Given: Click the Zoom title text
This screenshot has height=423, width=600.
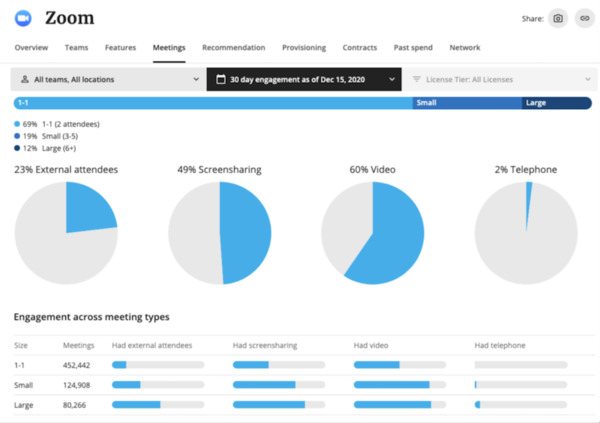Looking at the screenshot, I should coord(70,18).
